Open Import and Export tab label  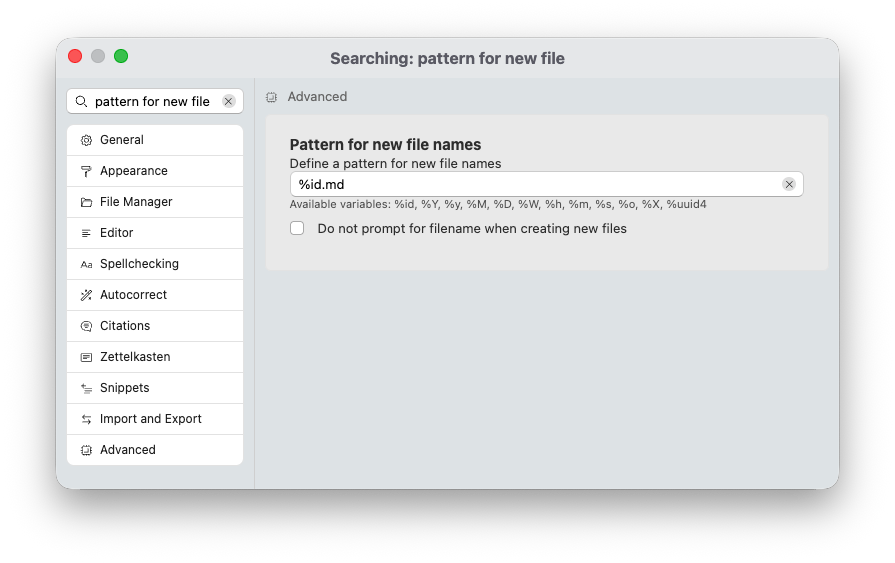tap(151, 419)
